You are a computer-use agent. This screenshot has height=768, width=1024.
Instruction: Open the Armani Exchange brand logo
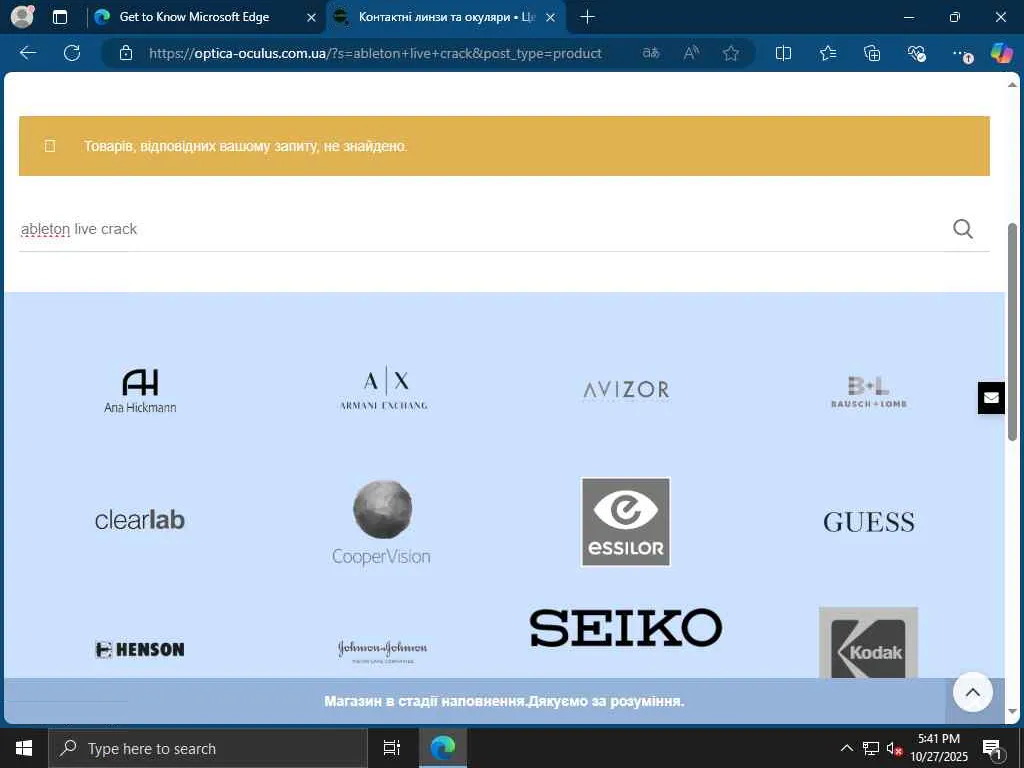pos(383,389)
